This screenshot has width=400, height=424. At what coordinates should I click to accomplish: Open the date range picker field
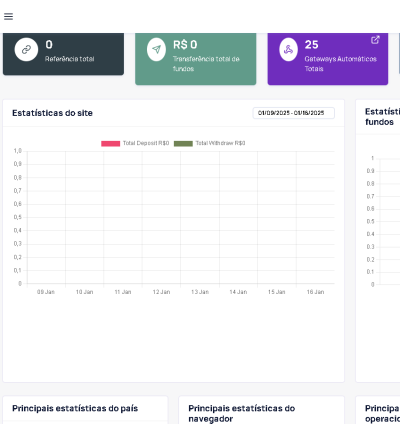point(293,113)
